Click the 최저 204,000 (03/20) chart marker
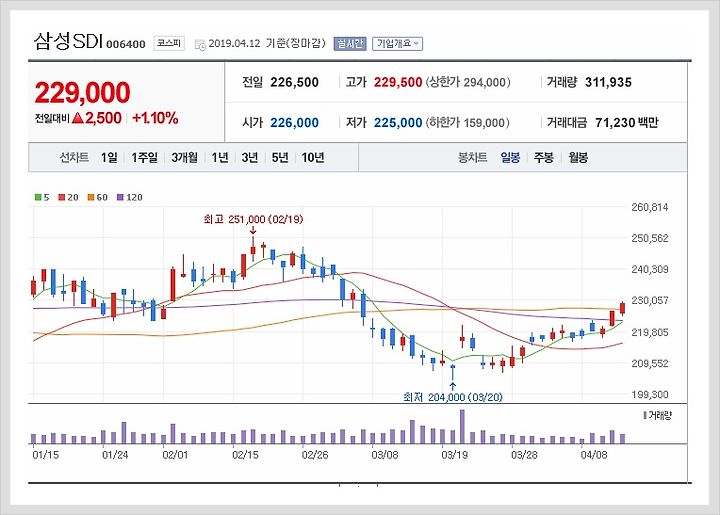 click(x=453, y=397)
